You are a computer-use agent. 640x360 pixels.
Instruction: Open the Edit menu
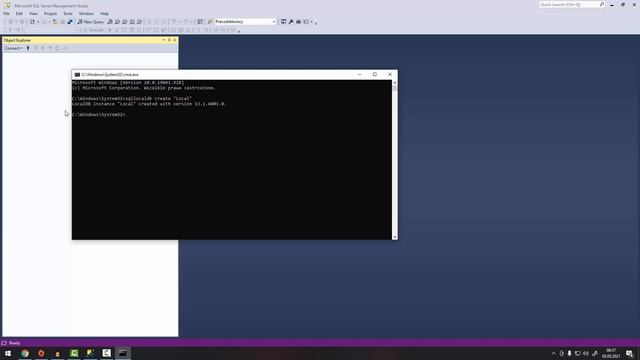coord(19,13)
